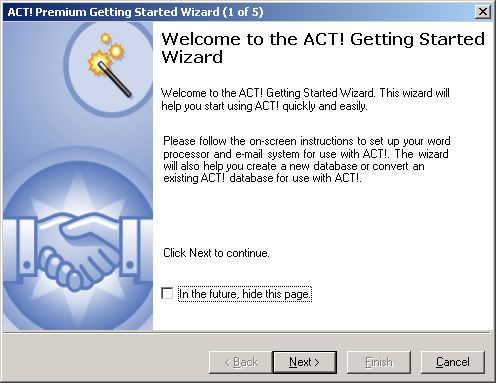Click the wizard title bar text

click(x=135, y=12)
